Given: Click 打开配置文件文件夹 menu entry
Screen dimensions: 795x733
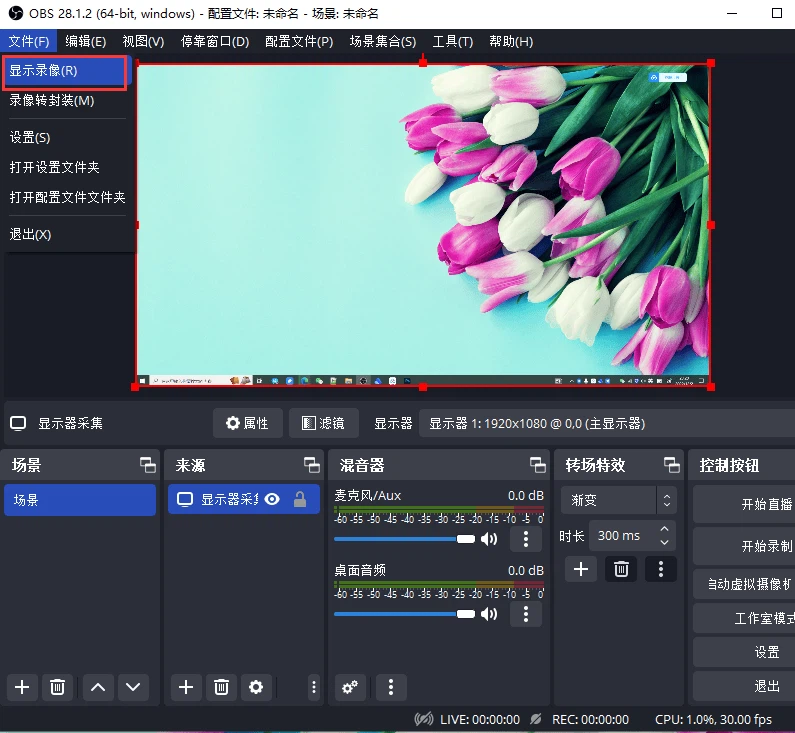Looking at the screenshot, I should (67, 197).
